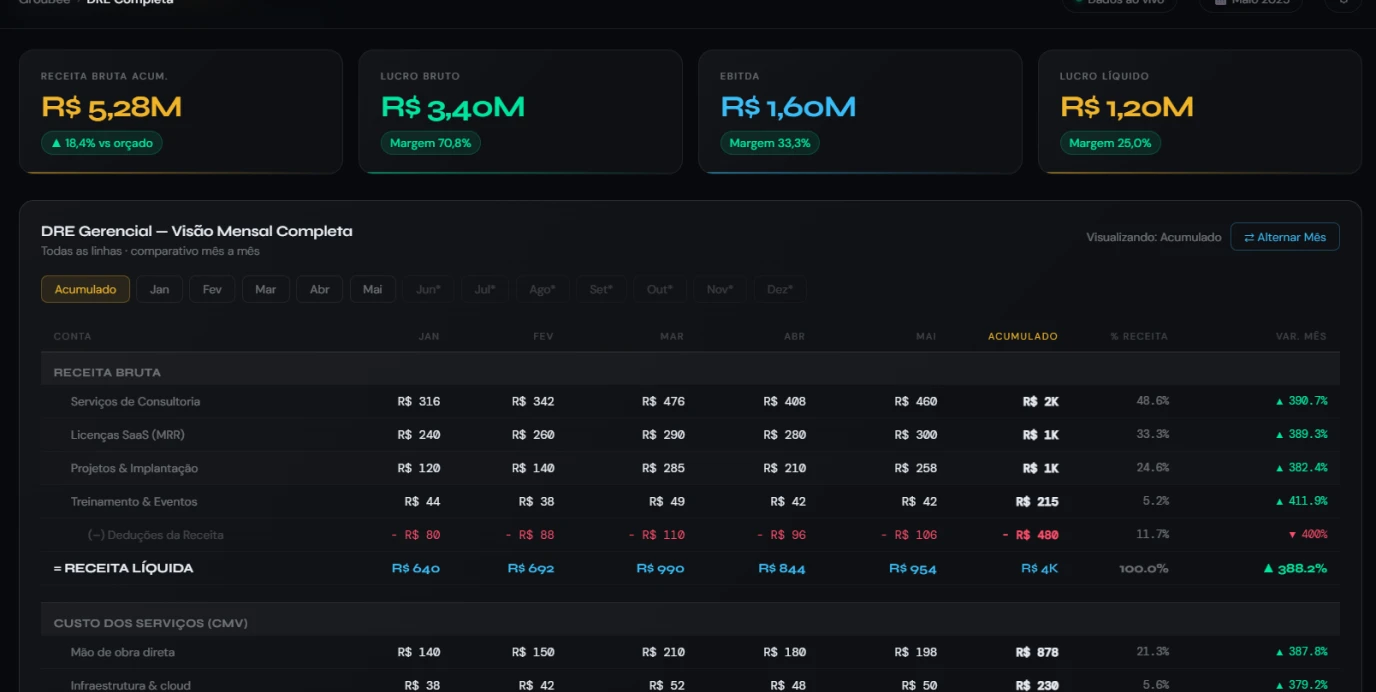Click the Dados ao vivo status pill
Viewport: 1376px width, 692px height.
(x=1119, y=3)
